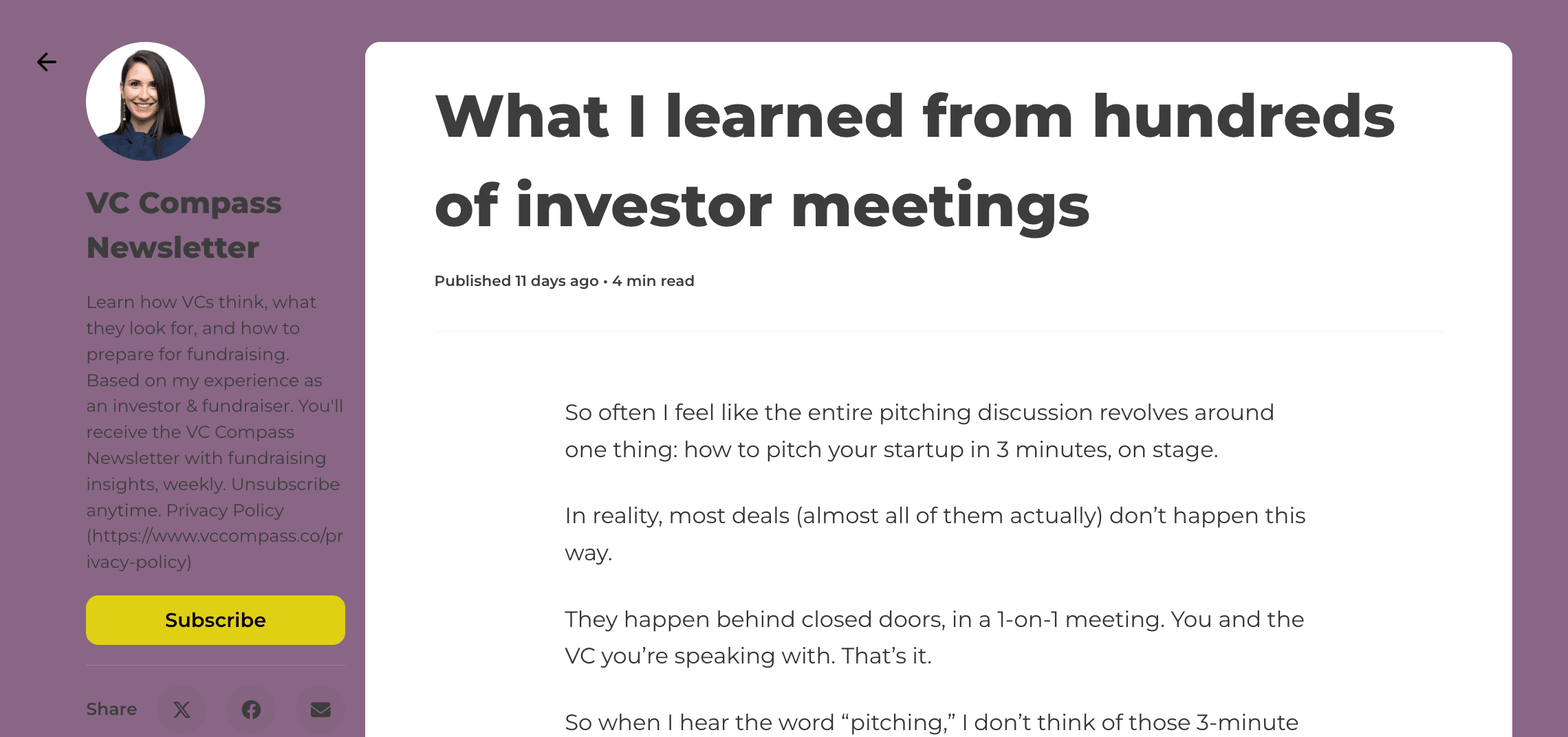Open the author's profile photo
1568x737 pixels.
145,102
